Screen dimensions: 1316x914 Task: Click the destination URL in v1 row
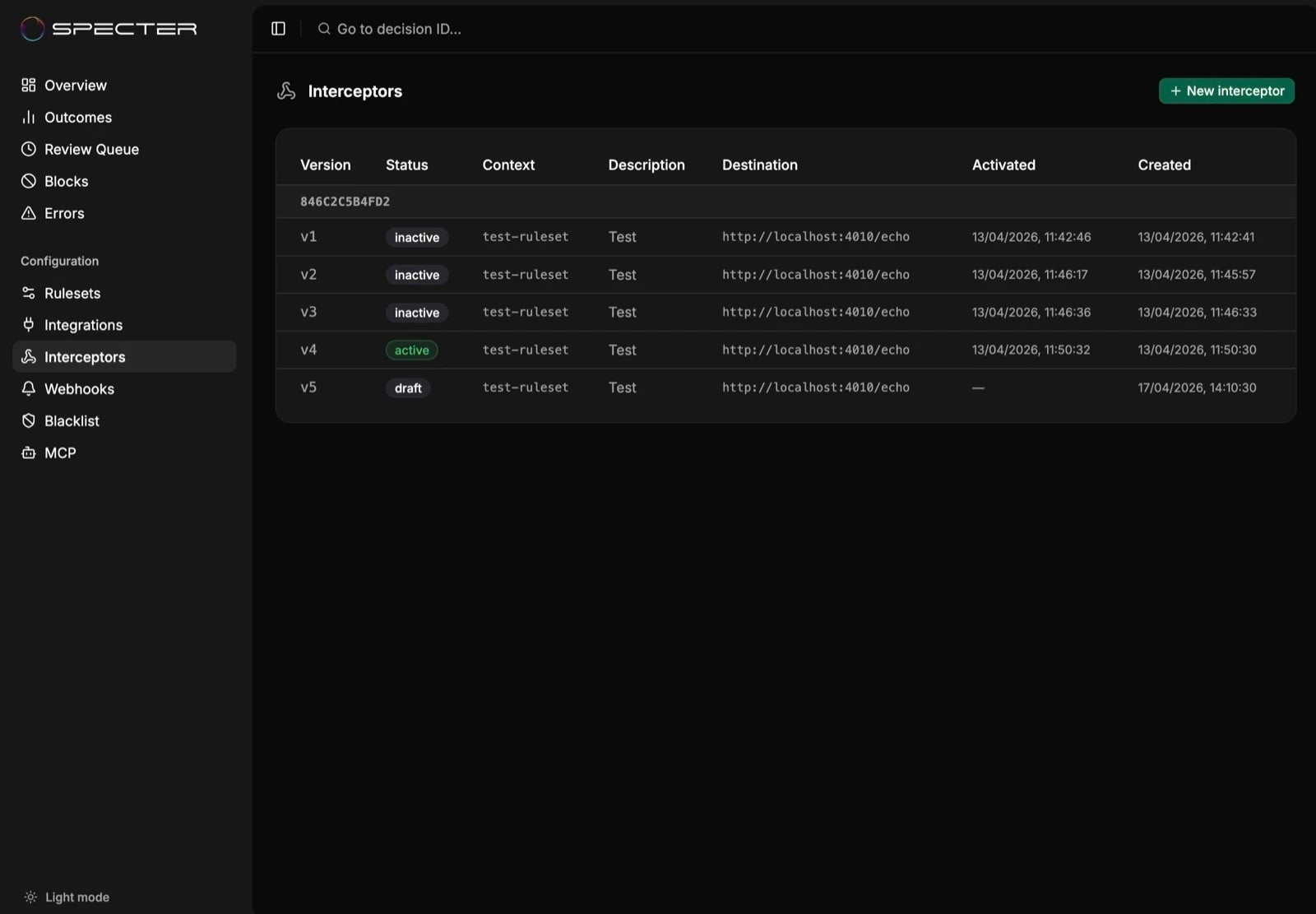tap(816, 237)
